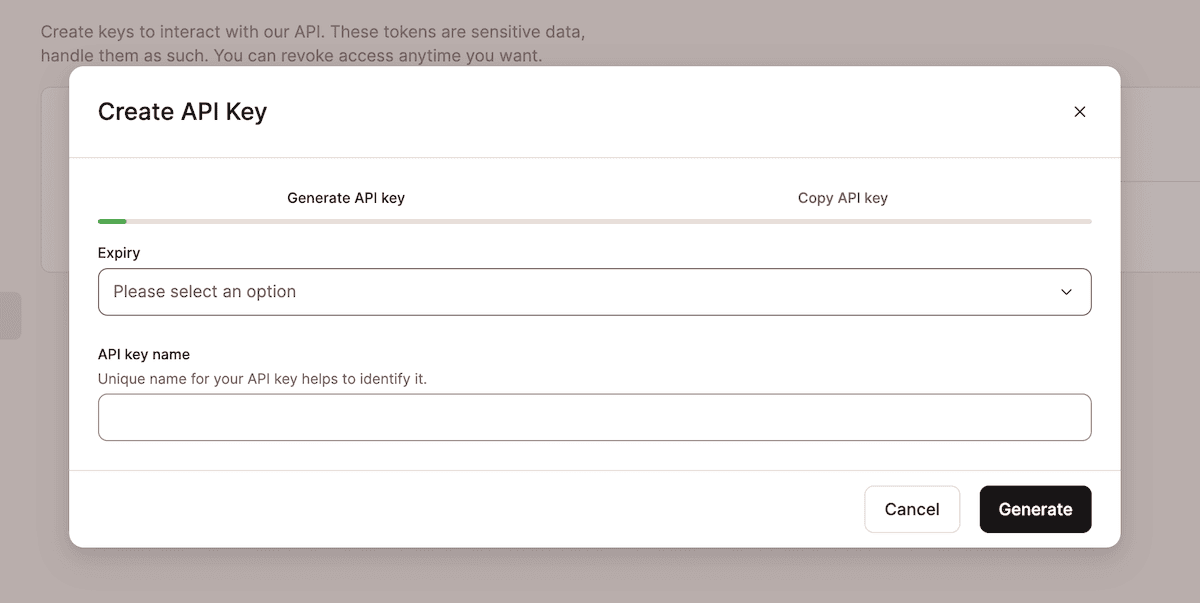The height and width of the screenshot is (603, 1200).
Task: Open the Expiry dropdown field
Action: (x=594, y=292)
